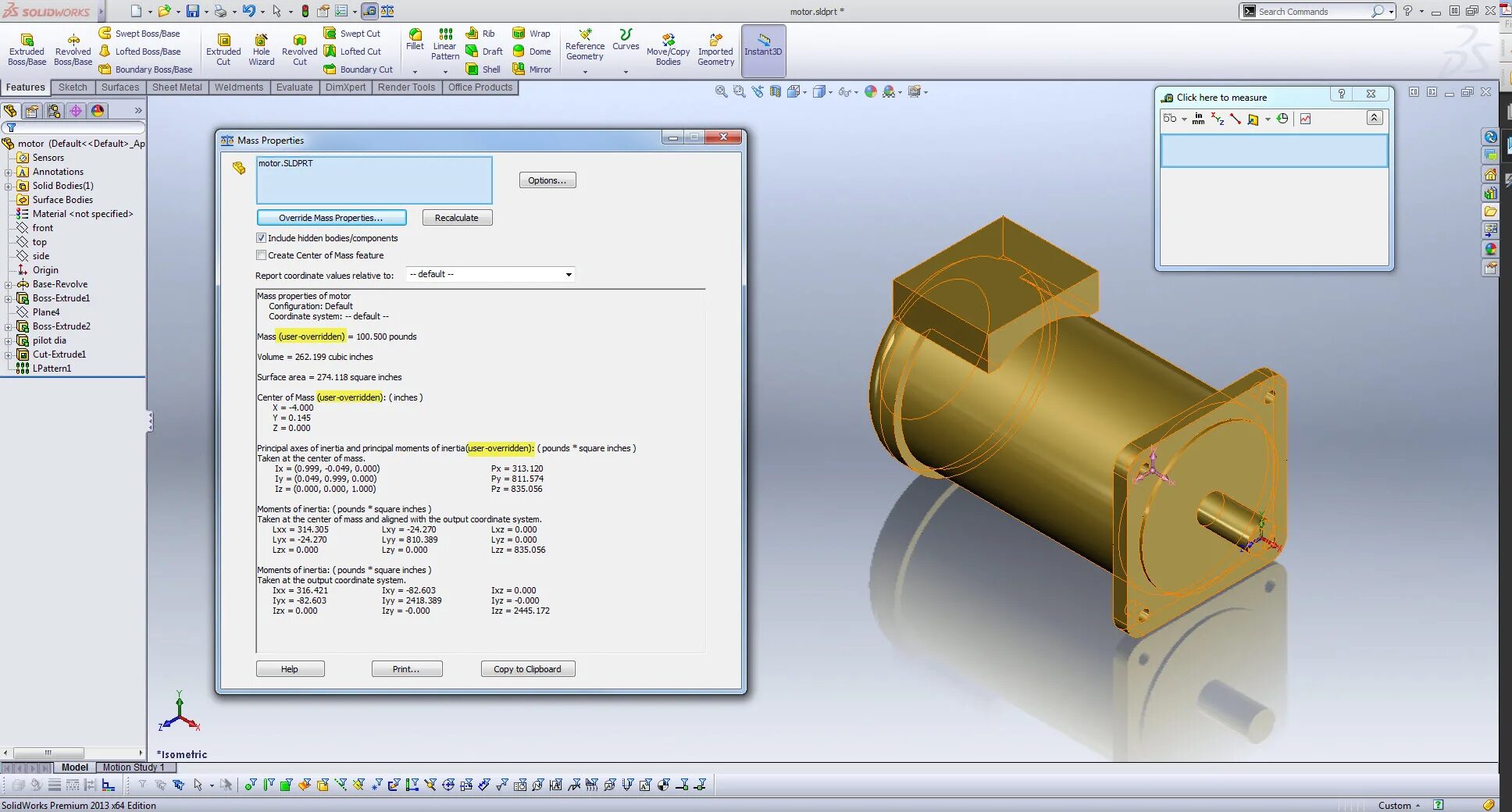The height and width of the screenshot is (812, 1512).
Task: Click the Zoom to Fit icon
Action: tap(720, 91)
